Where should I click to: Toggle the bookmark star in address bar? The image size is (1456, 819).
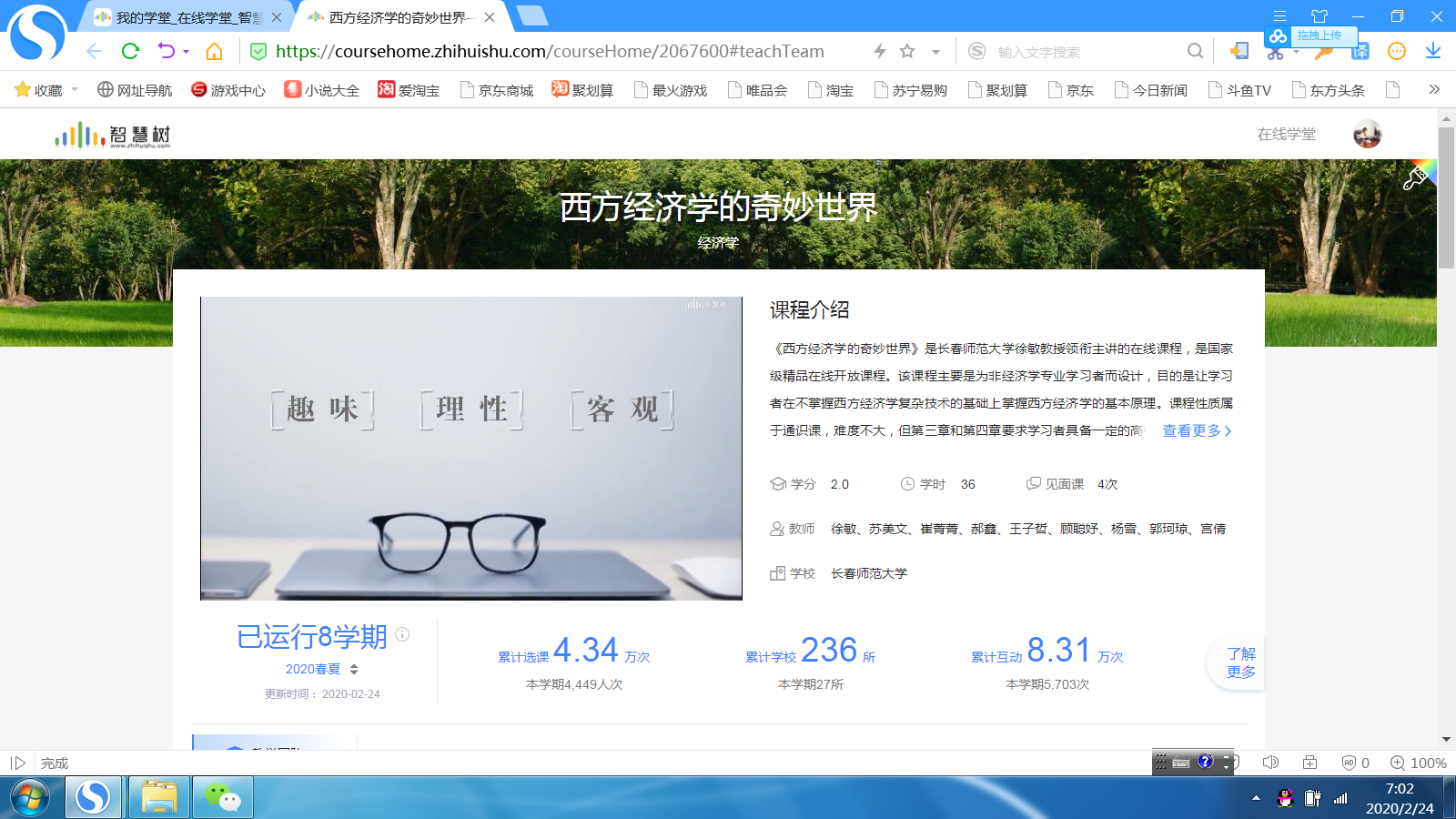[907, 51]
